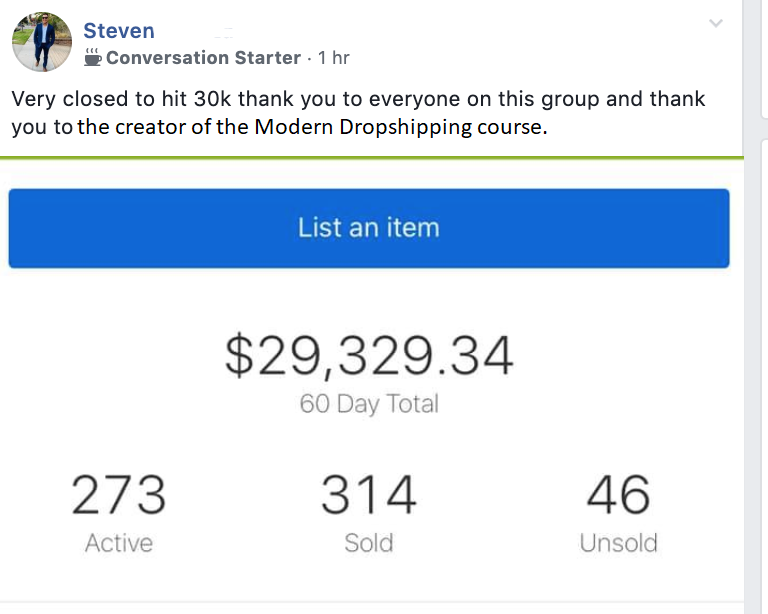Click the blank area between the button and total
This screenshot has height=614, width=768.
click(369, 298)
